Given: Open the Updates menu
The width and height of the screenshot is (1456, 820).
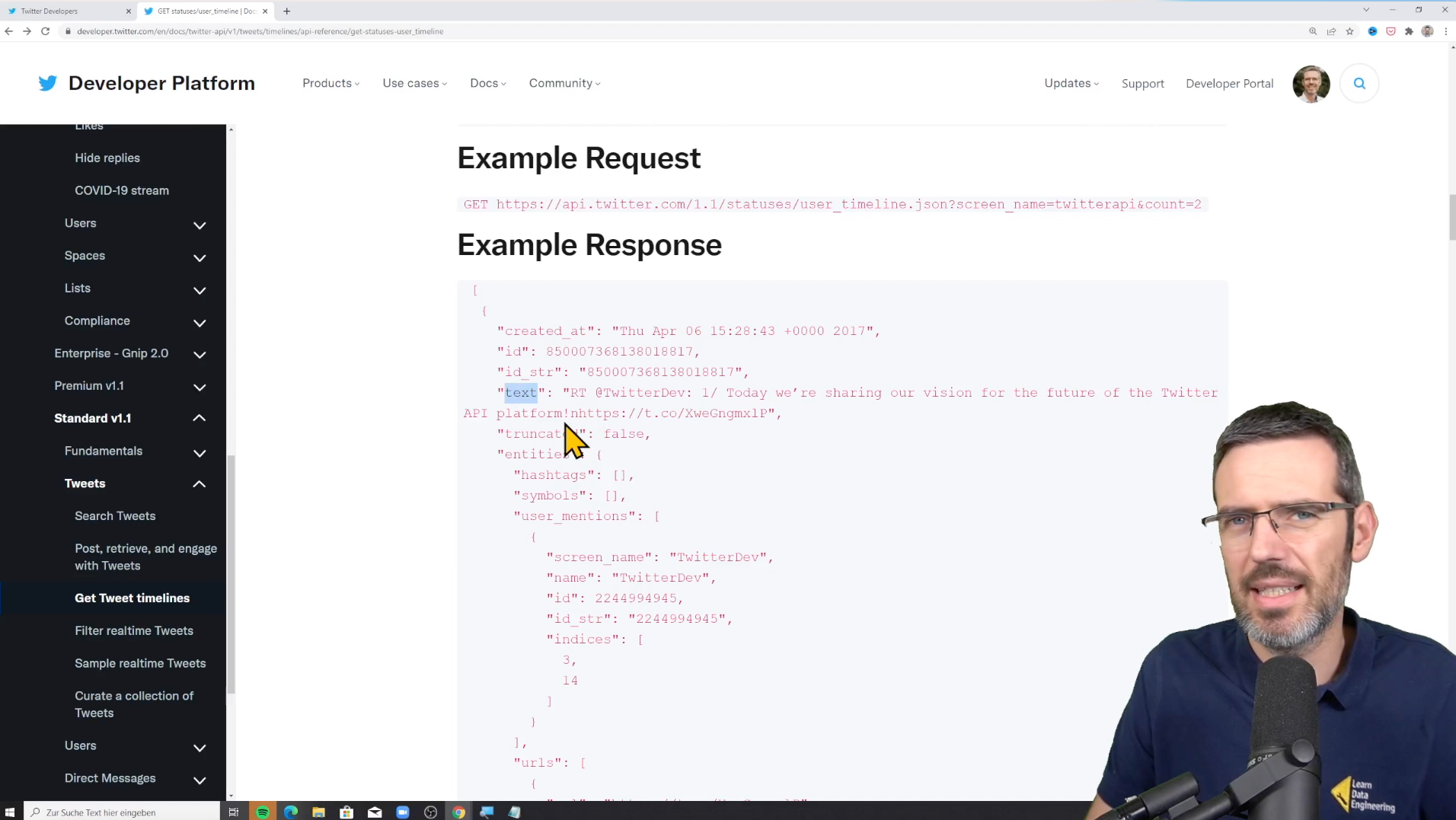Looking at the screenshot, I should click(1071, 83).
